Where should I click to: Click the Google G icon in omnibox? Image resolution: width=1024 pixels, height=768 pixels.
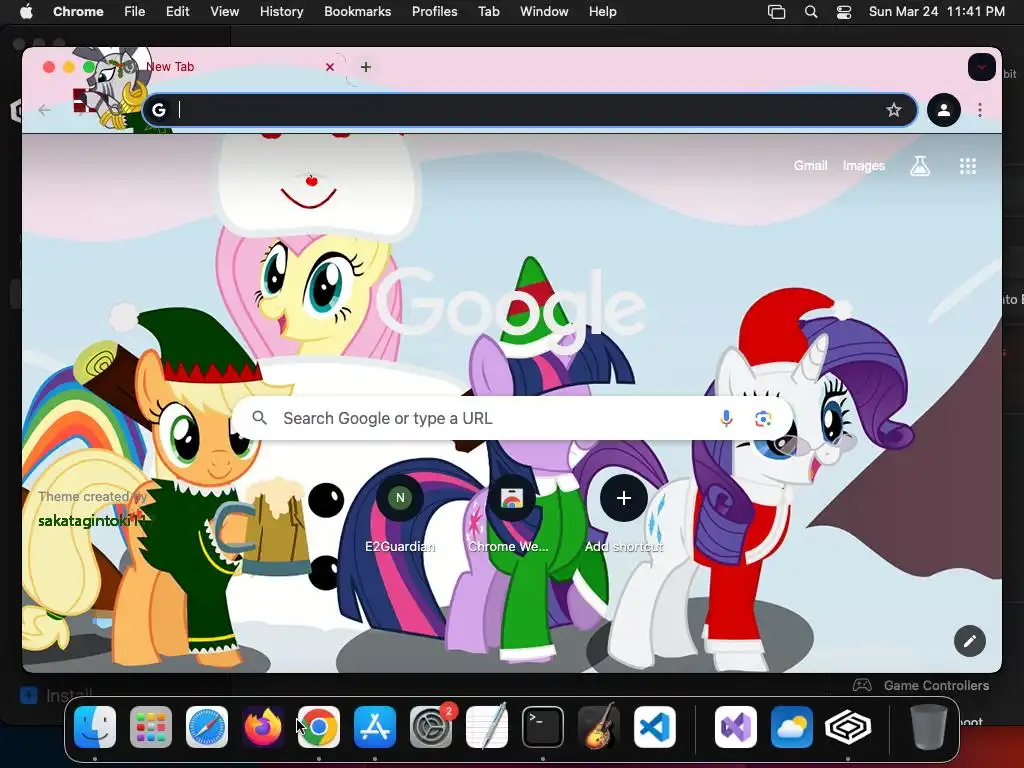pyautogui.click(x=159, y=110)
